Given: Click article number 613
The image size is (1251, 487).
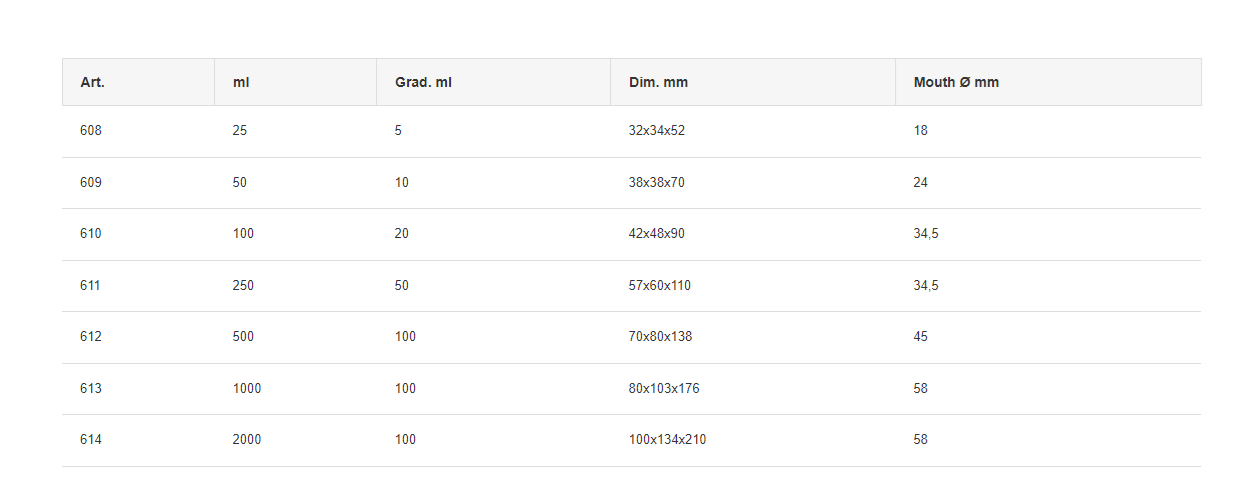Looking at the screenshot, I should point(91,389).
